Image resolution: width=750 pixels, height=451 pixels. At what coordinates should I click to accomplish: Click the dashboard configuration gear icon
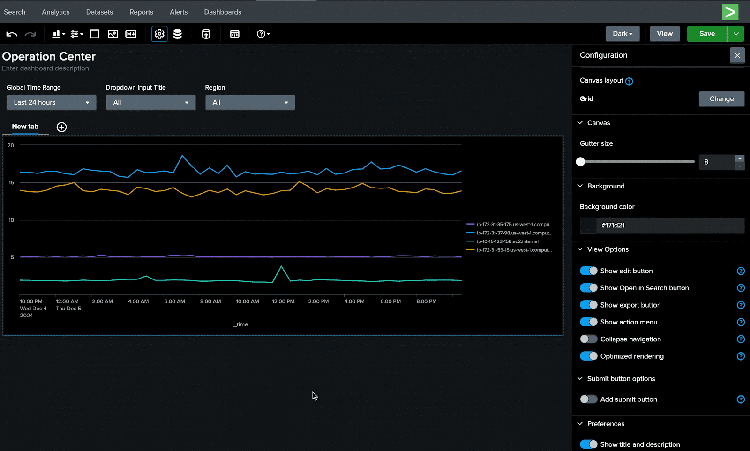(159, 34)
